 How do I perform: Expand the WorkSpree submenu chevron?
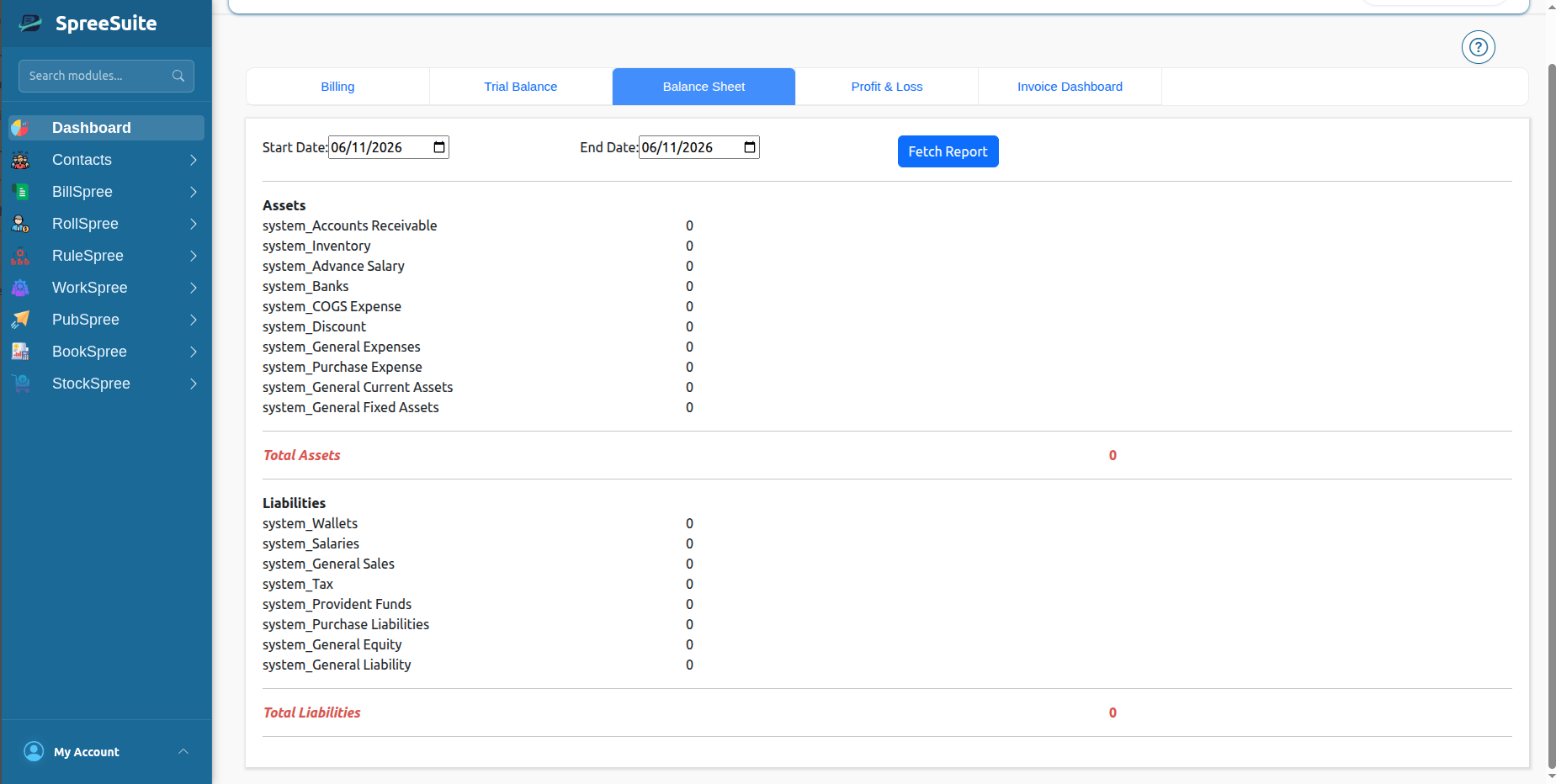coord(194,288)
